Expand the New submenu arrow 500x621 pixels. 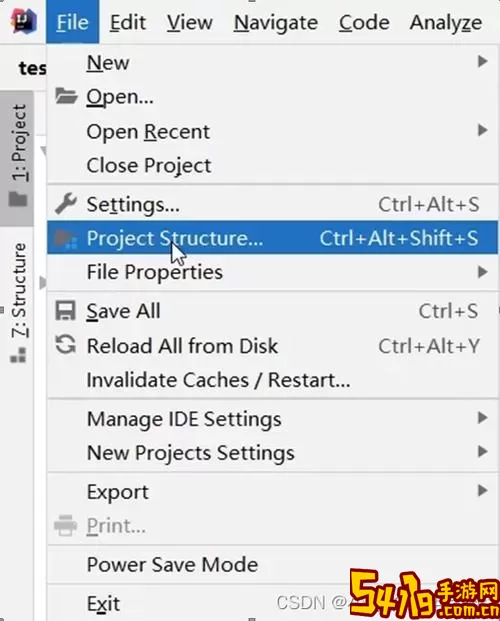tap(482, 62)
